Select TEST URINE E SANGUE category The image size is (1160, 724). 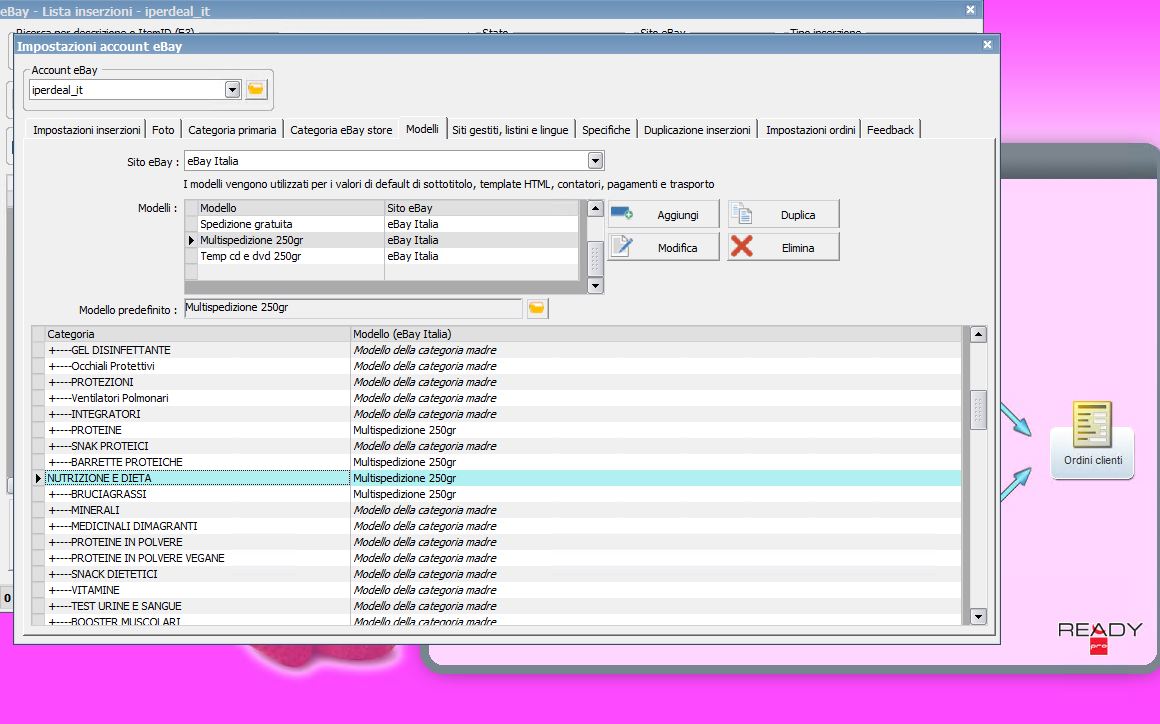click(x=496, y=606)
